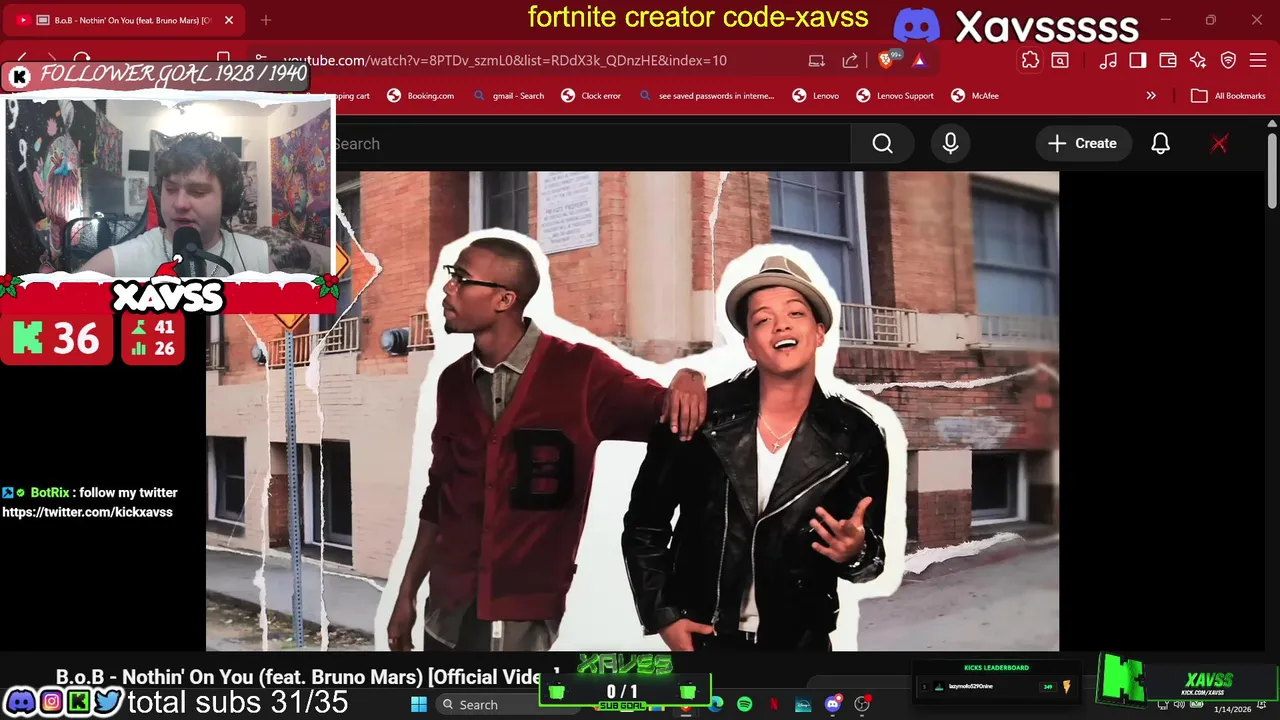Toggle the browser sidebar panel icon
This screenshot has width=1280, height=720.
[1138, 60]
